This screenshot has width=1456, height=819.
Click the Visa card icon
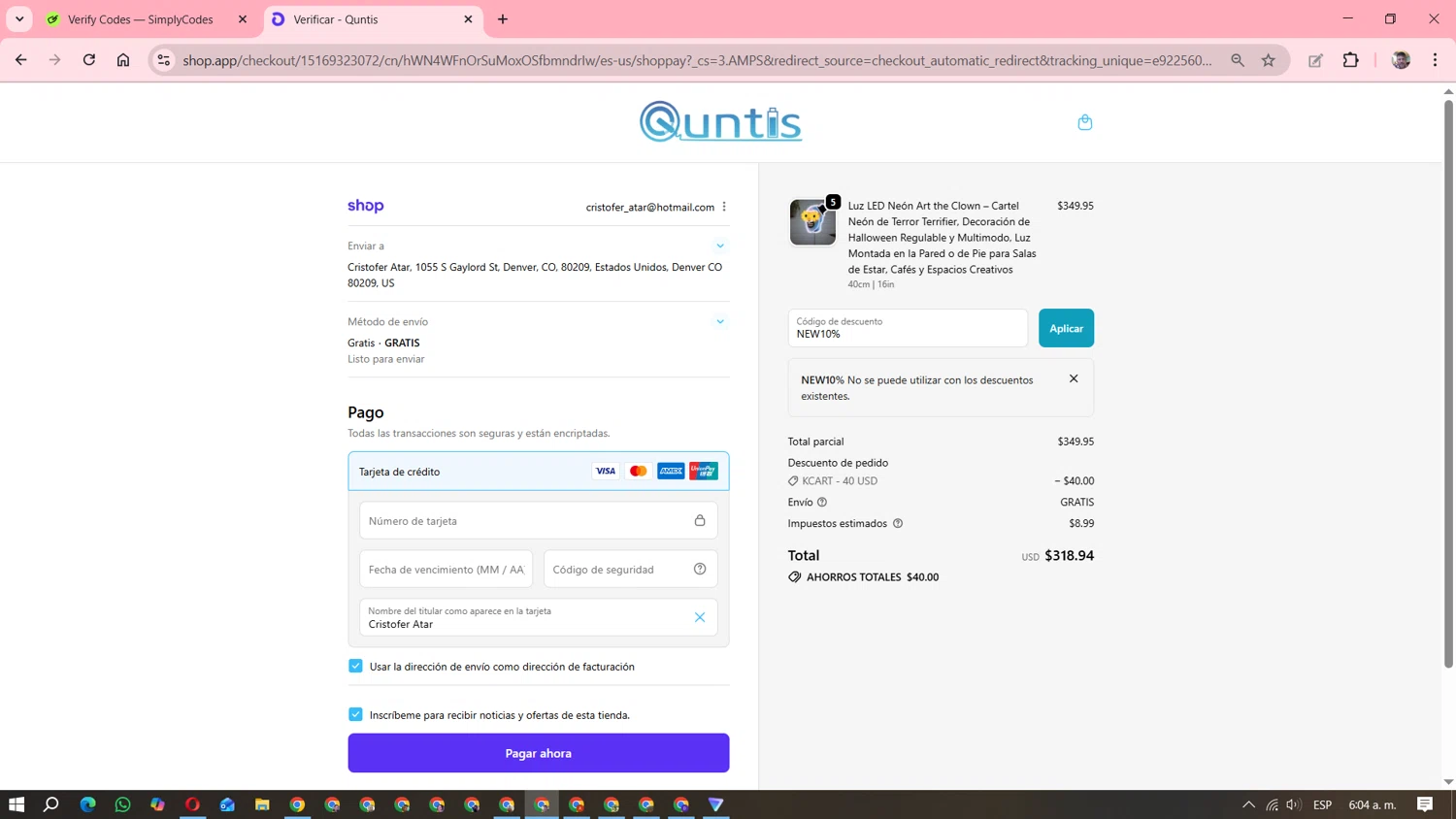(606, 472)
